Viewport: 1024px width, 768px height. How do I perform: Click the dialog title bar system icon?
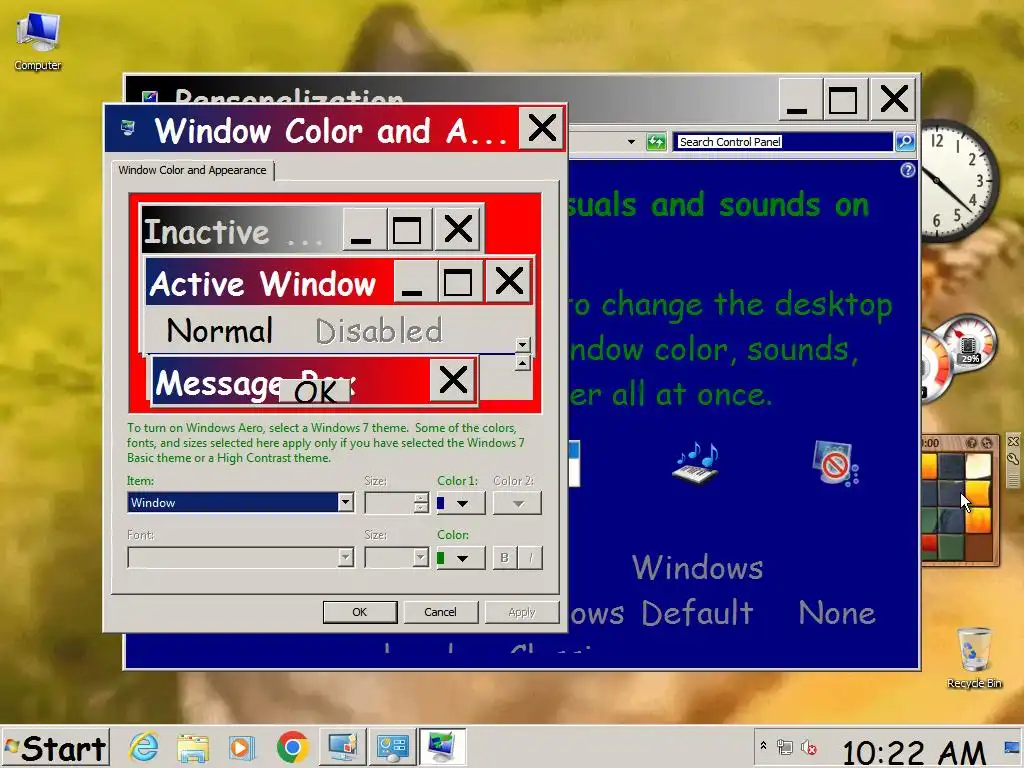(x=129, y=127)
